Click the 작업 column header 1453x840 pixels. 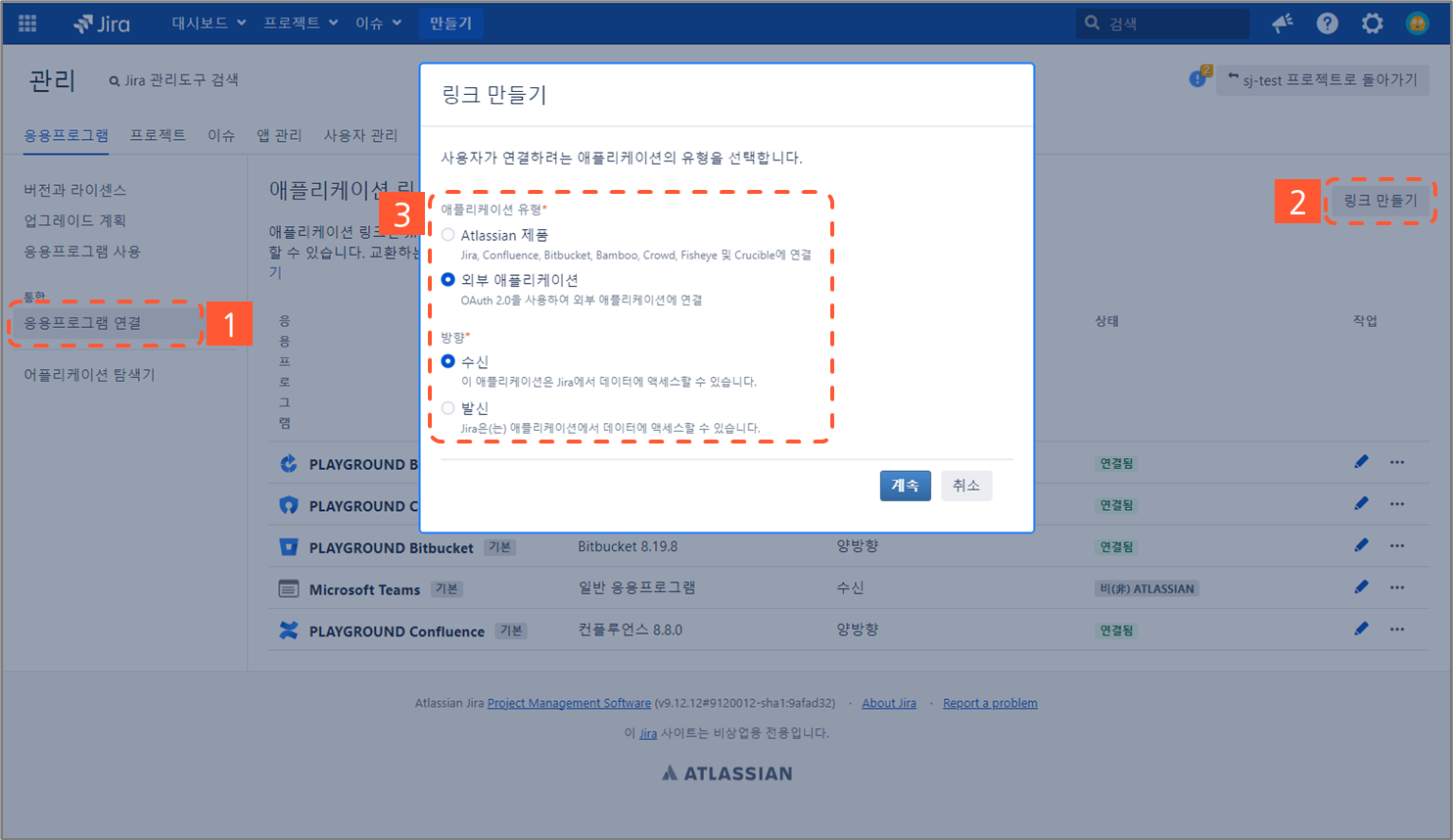[1365, 320]
